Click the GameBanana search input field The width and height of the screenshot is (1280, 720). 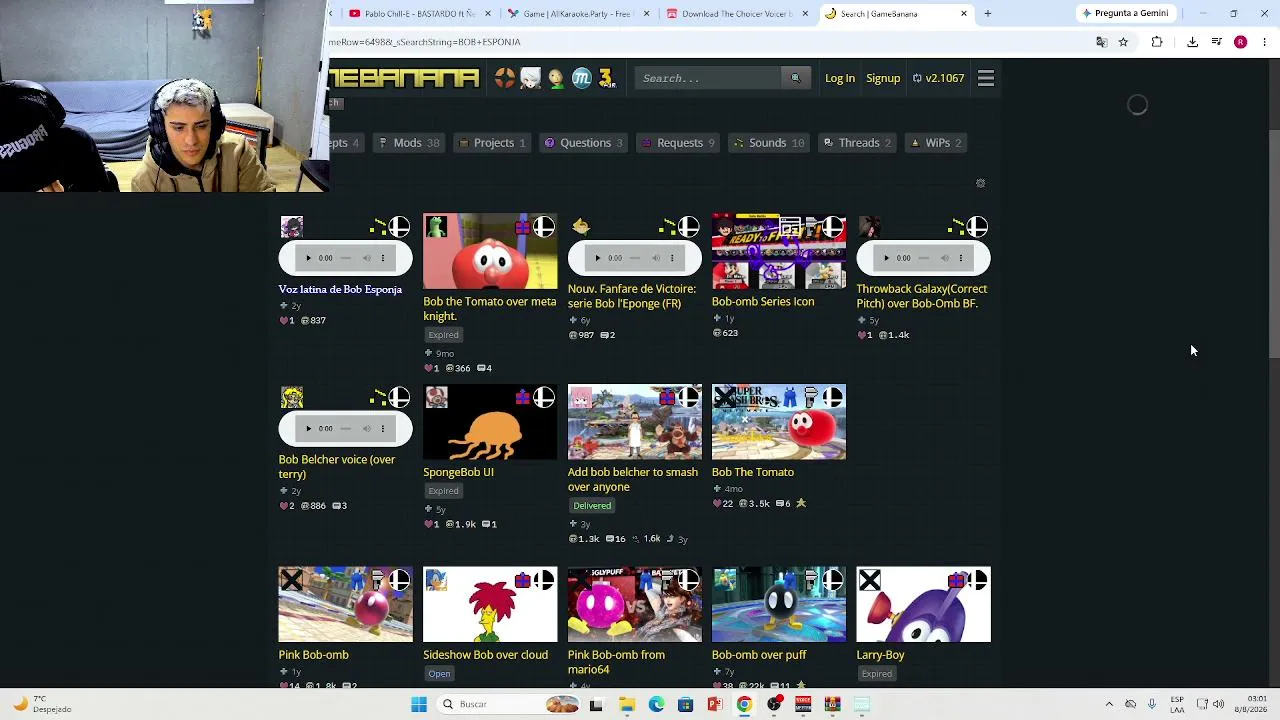click(x=709, y=78)
